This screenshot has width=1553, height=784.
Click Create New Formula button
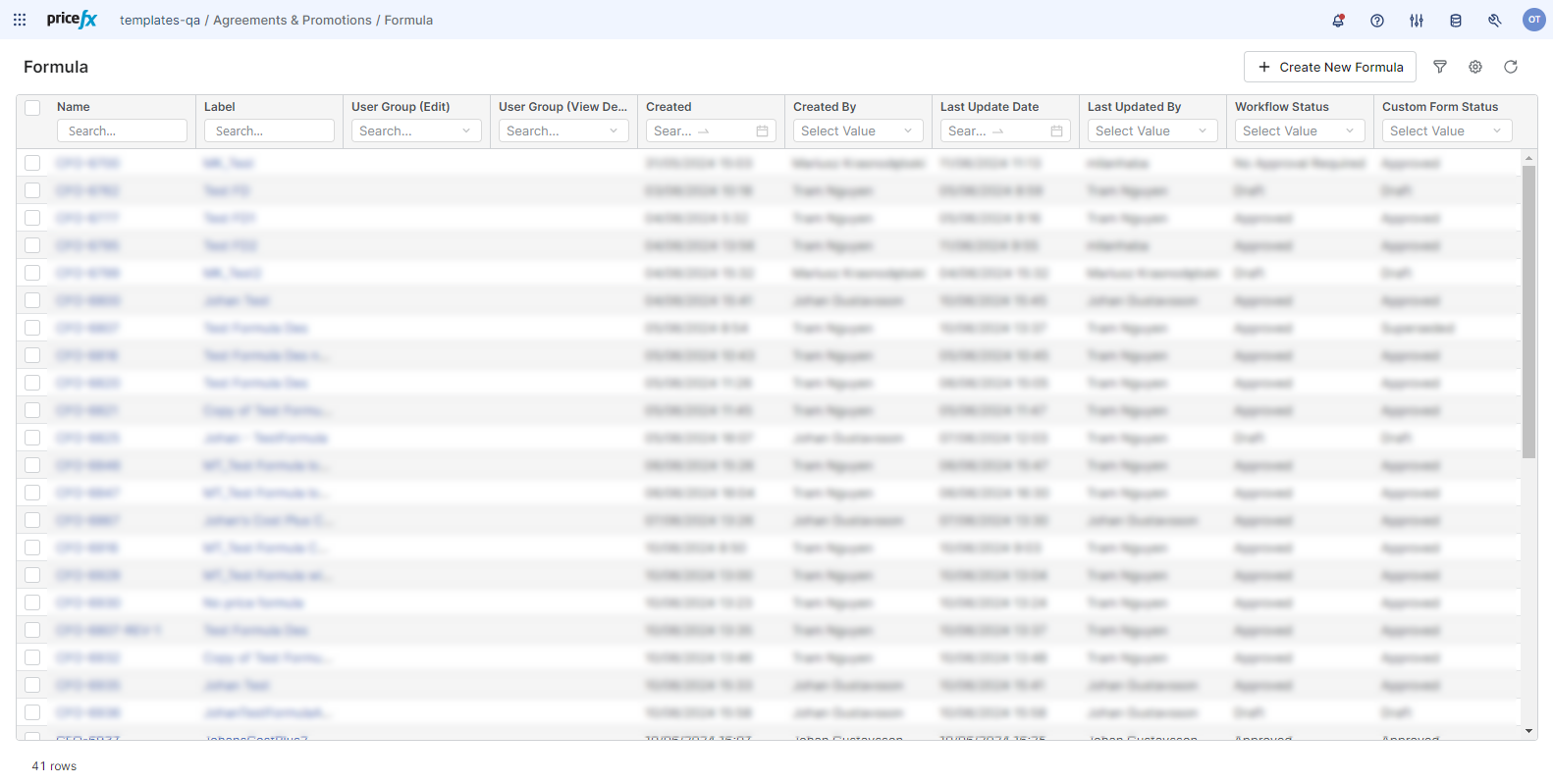click(x=1329, y=67)
